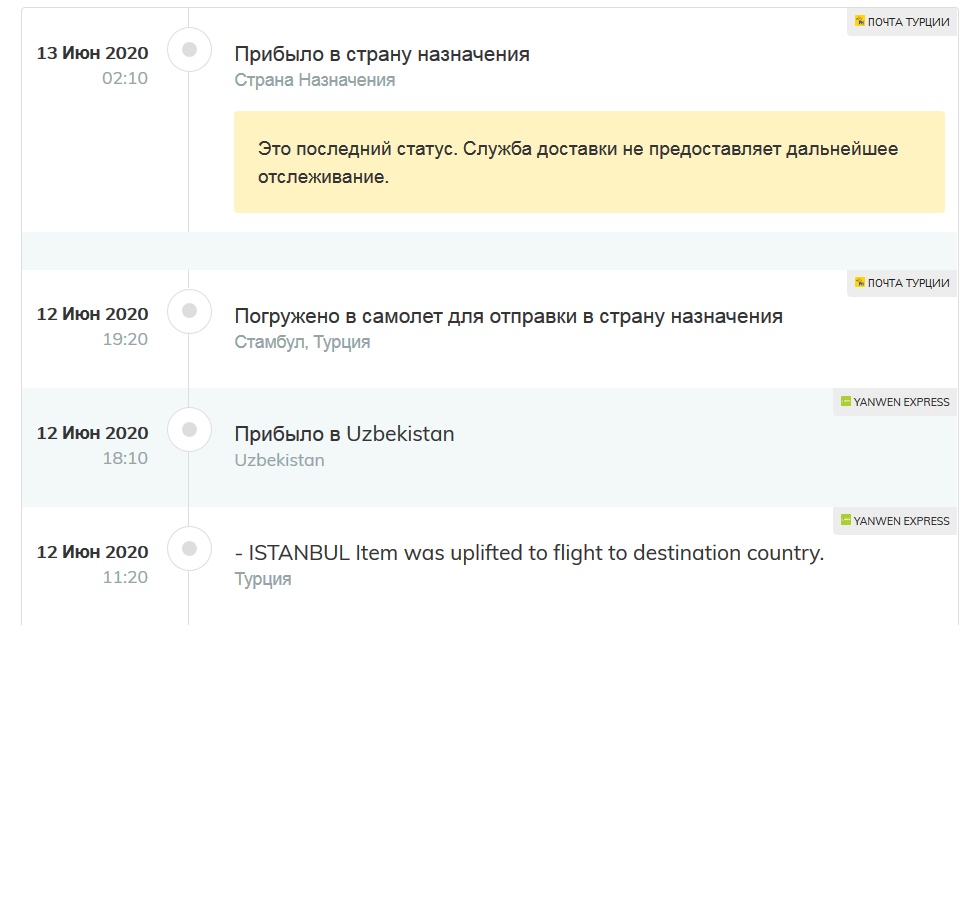
Task: Click the 'Прибыло в страну назначения' status
Action: click(382, 54)
